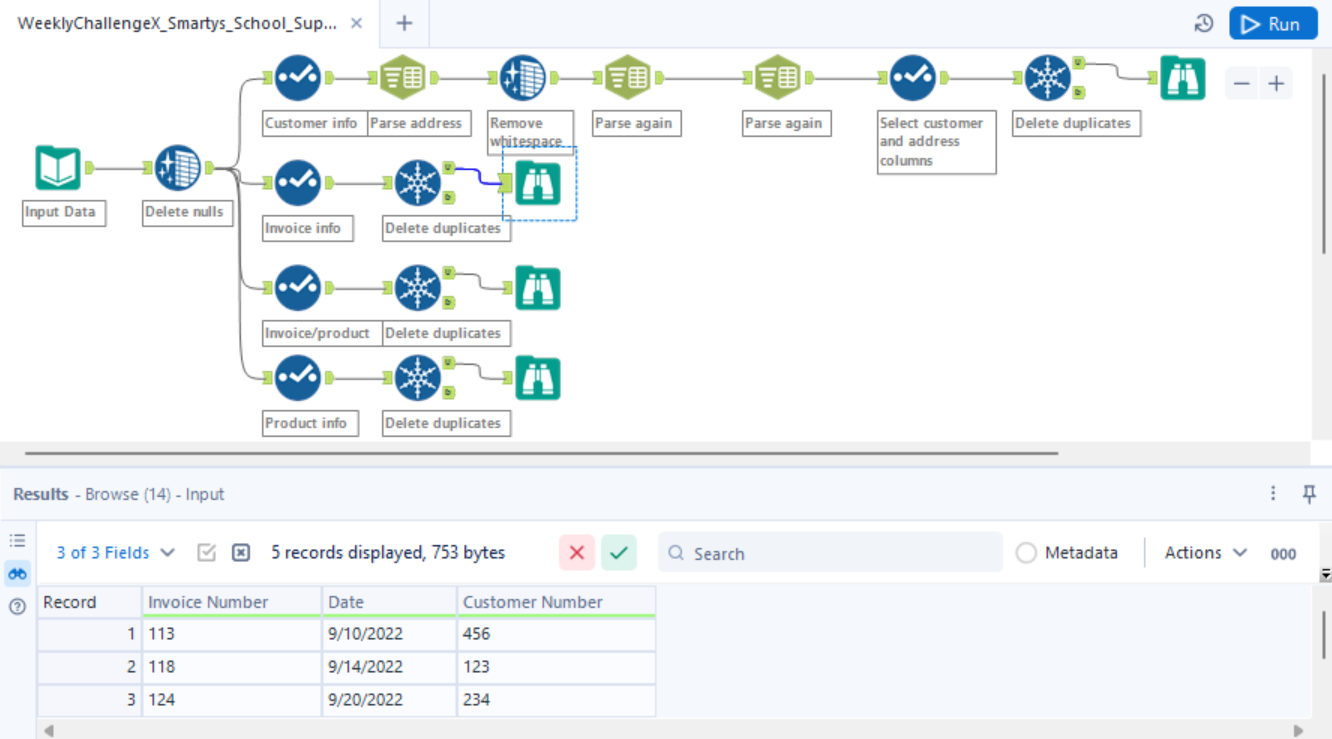The width and height of the screenshot is (1332, 739).
Task: Click the Unique tool after Invoice info
Action: pyautogui.click(x=417, y=183)
